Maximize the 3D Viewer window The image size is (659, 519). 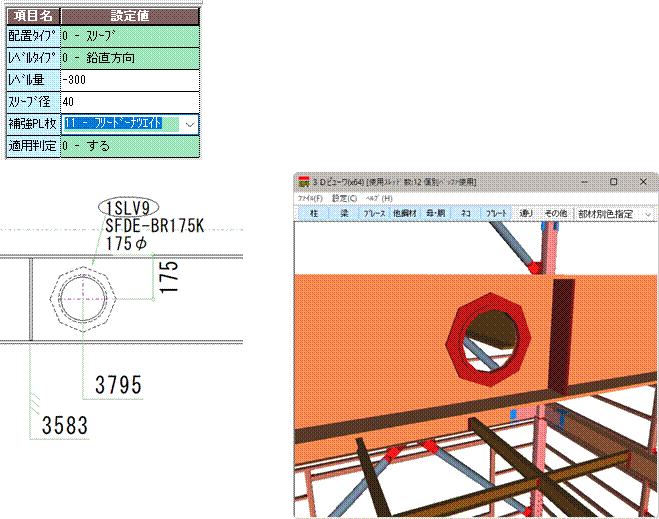(613, 182)
